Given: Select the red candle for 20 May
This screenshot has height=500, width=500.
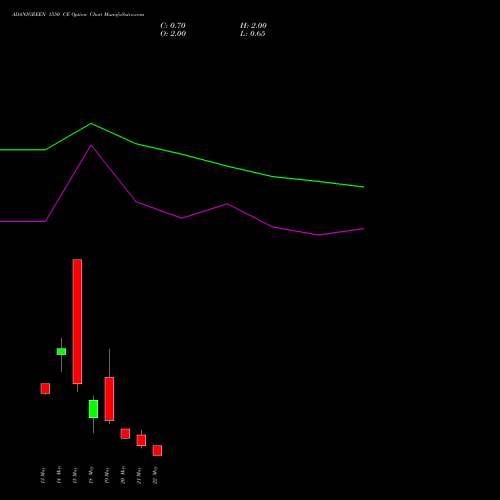Looking at the screenshot, I should point(125,434).
